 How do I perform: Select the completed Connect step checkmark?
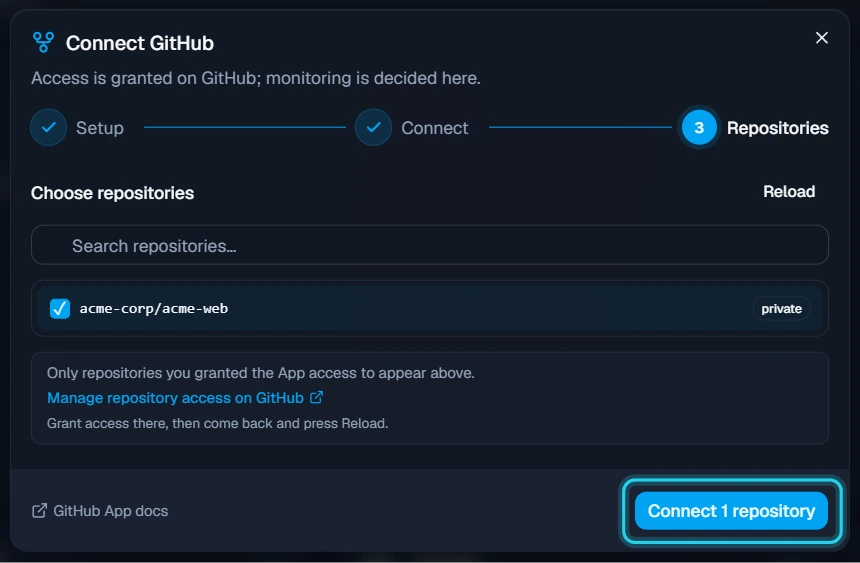pyautogui.click(x=374, y=127)
